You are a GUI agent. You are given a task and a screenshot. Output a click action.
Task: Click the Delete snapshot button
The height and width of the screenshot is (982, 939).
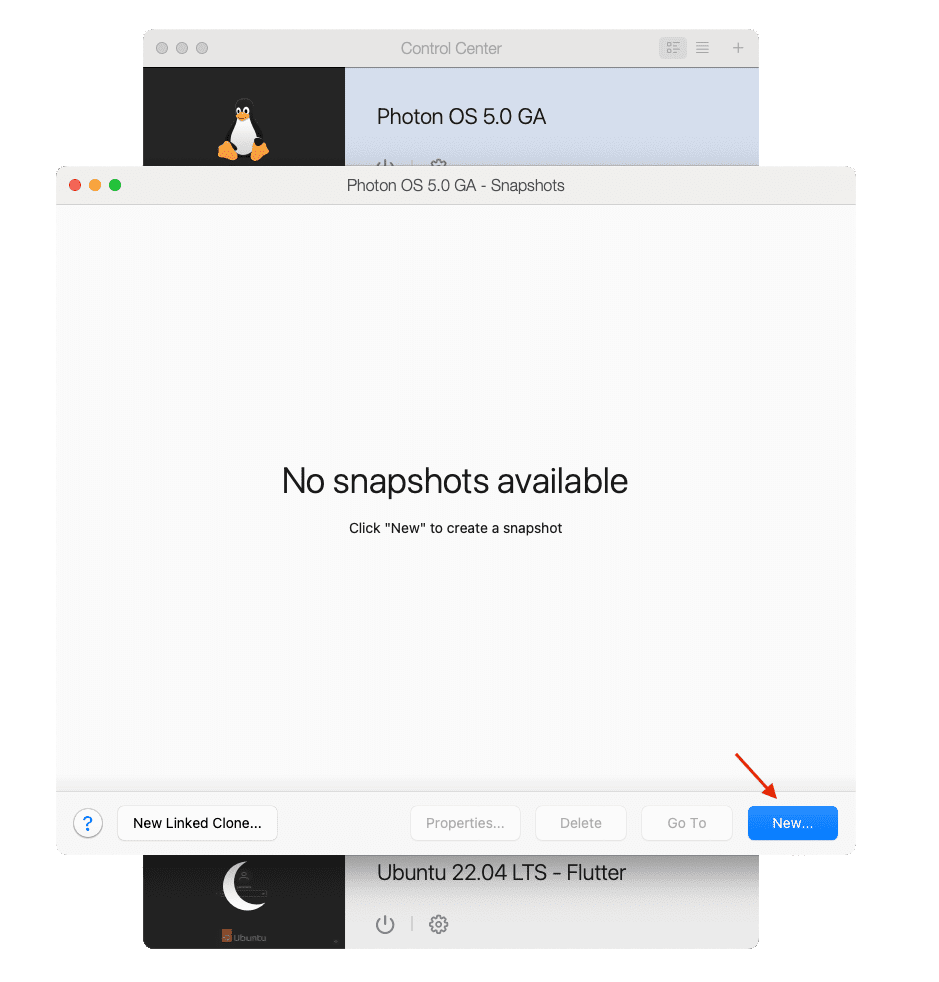[x=581, y=823]
